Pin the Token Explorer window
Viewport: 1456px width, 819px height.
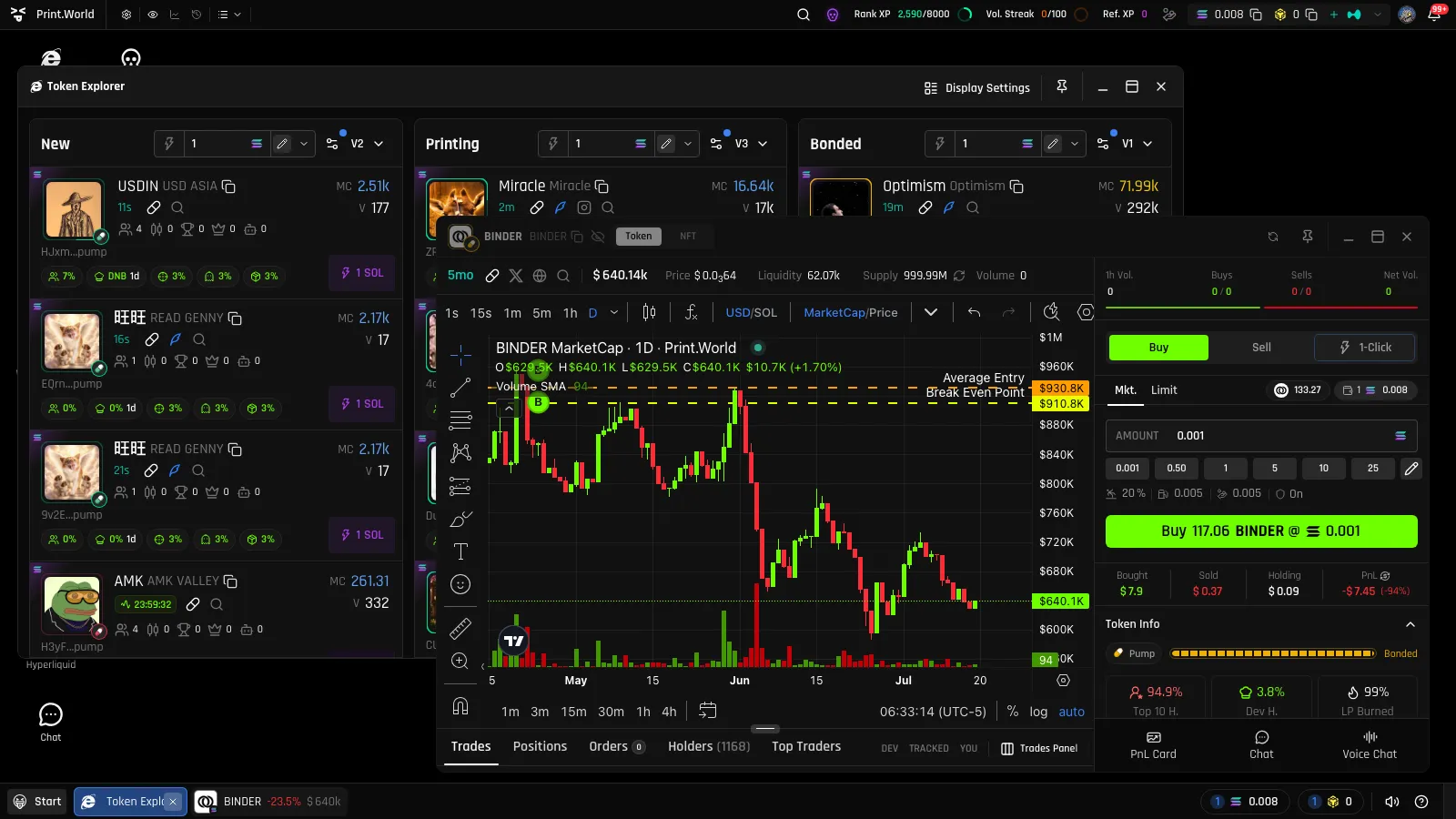(x=1062, y=86)
